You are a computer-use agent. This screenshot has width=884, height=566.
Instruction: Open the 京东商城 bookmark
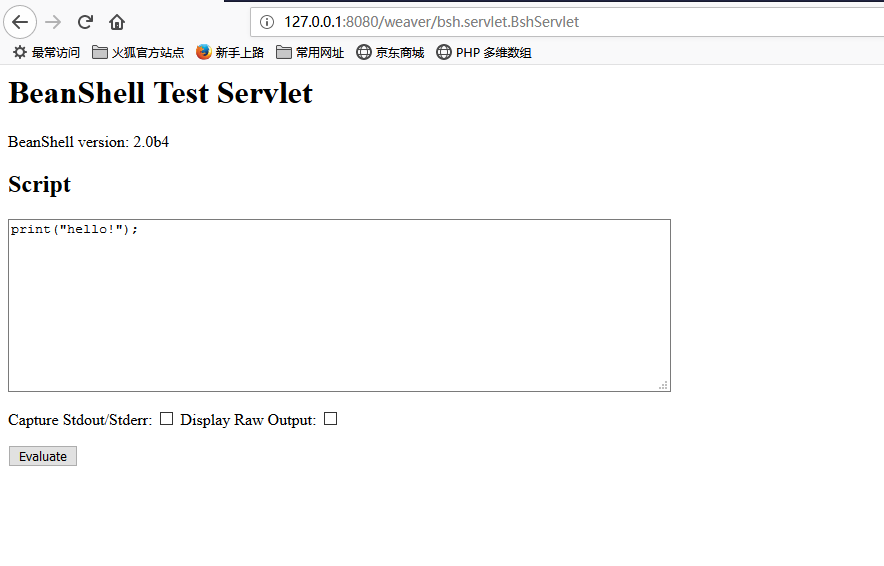click(390, 52)
